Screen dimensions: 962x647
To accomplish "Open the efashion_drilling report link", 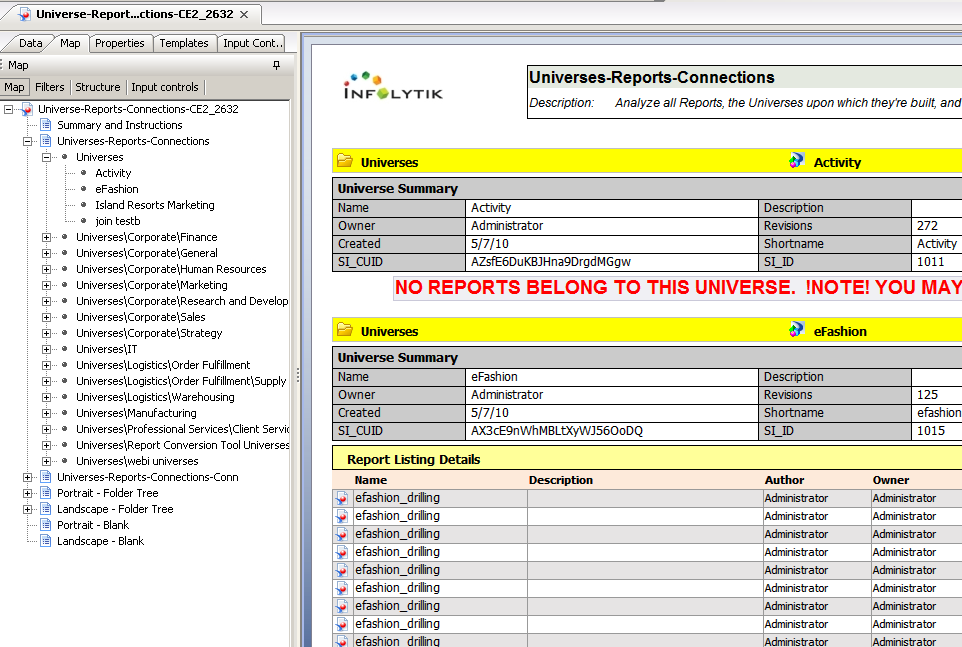I will click(398, 497).
